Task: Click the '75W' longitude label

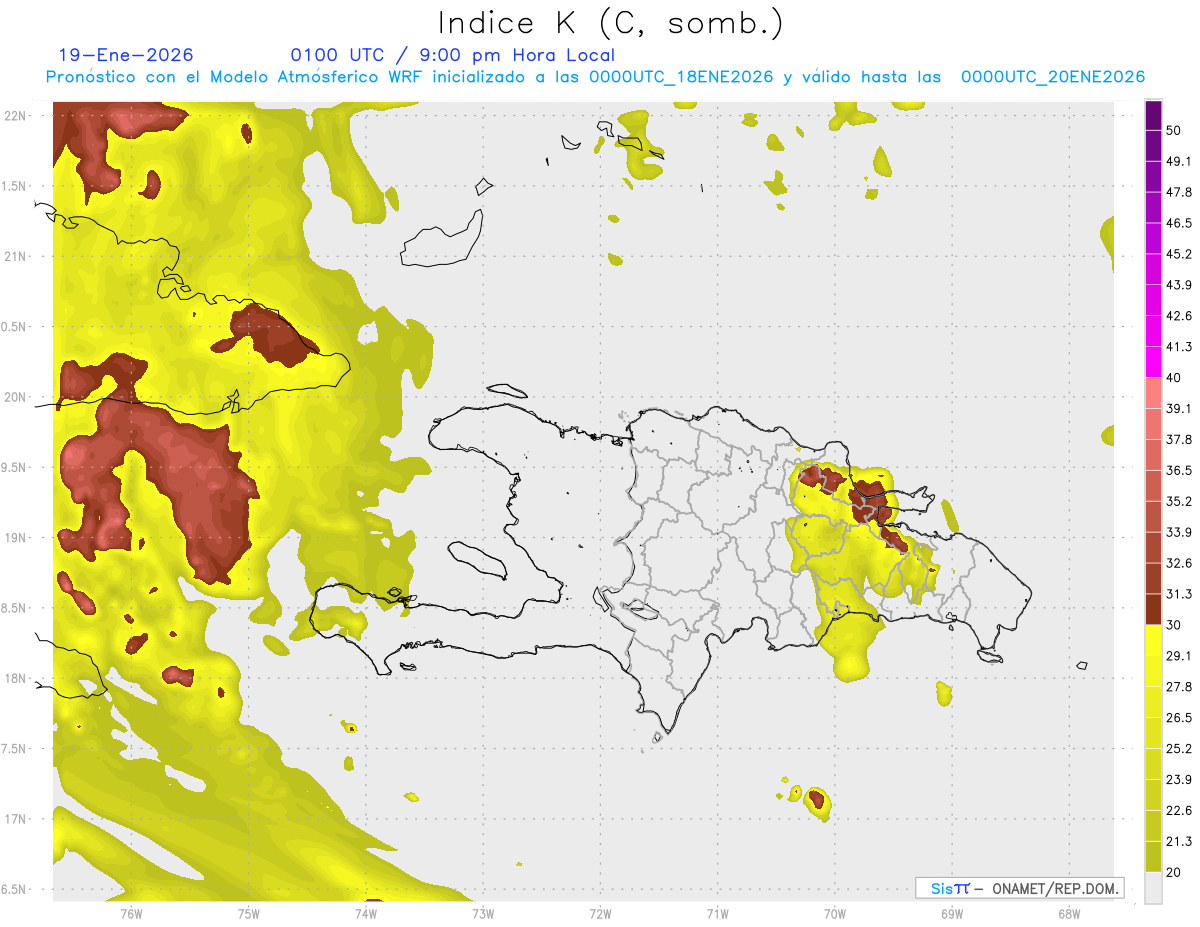Action: click(249, 913)
